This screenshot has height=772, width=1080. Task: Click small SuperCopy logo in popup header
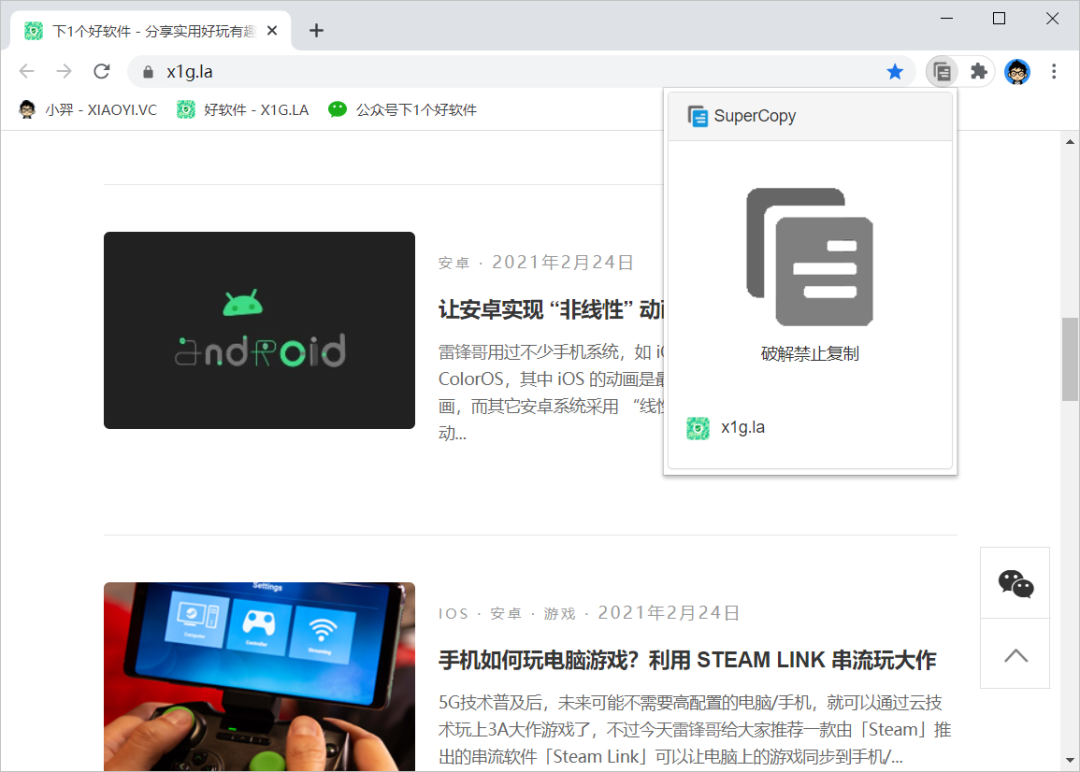click(698, 116)
